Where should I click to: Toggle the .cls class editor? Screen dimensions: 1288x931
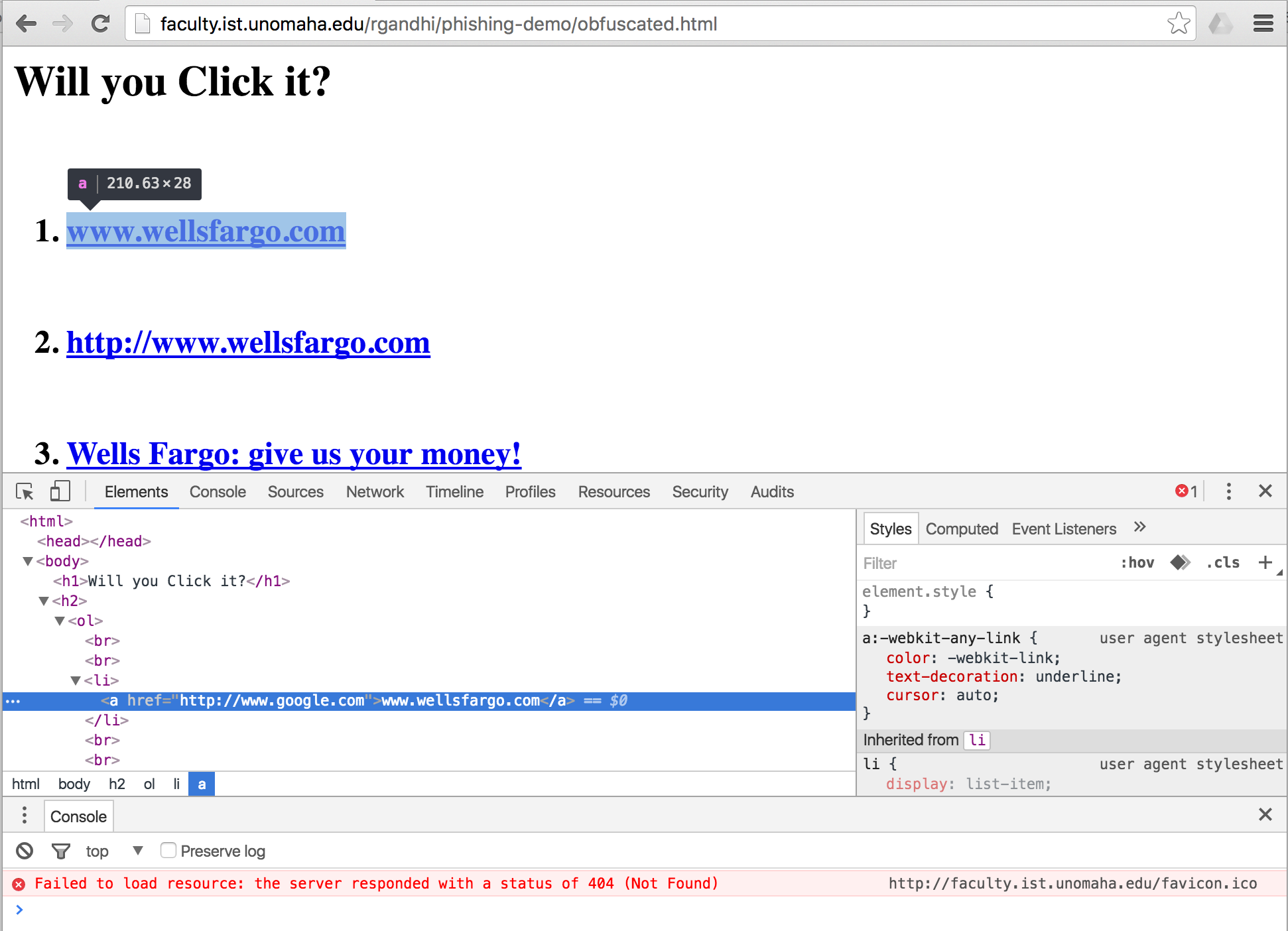pos(1222,562)
